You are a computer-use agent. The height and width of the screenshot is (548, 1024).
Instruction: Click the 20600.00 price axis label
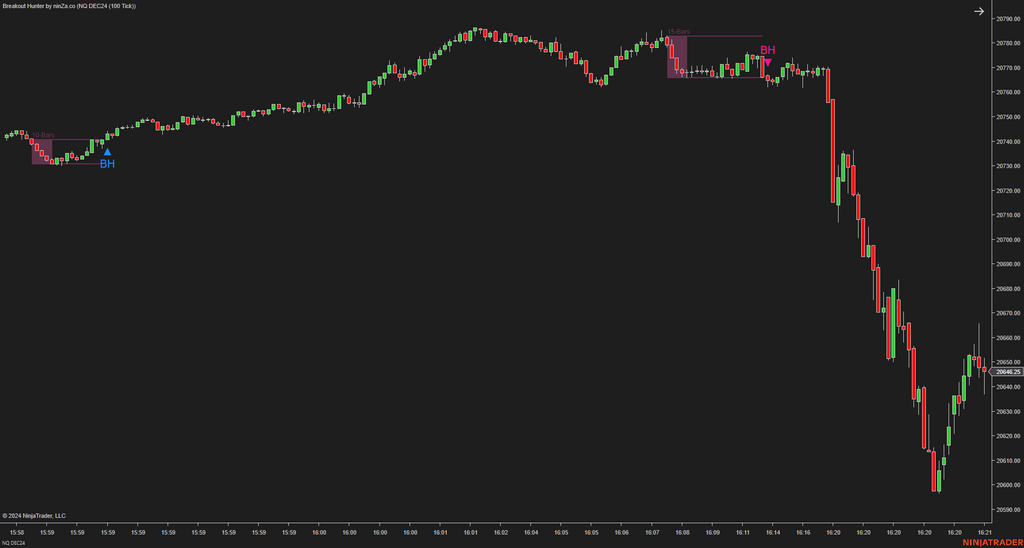coord(1008,485)
